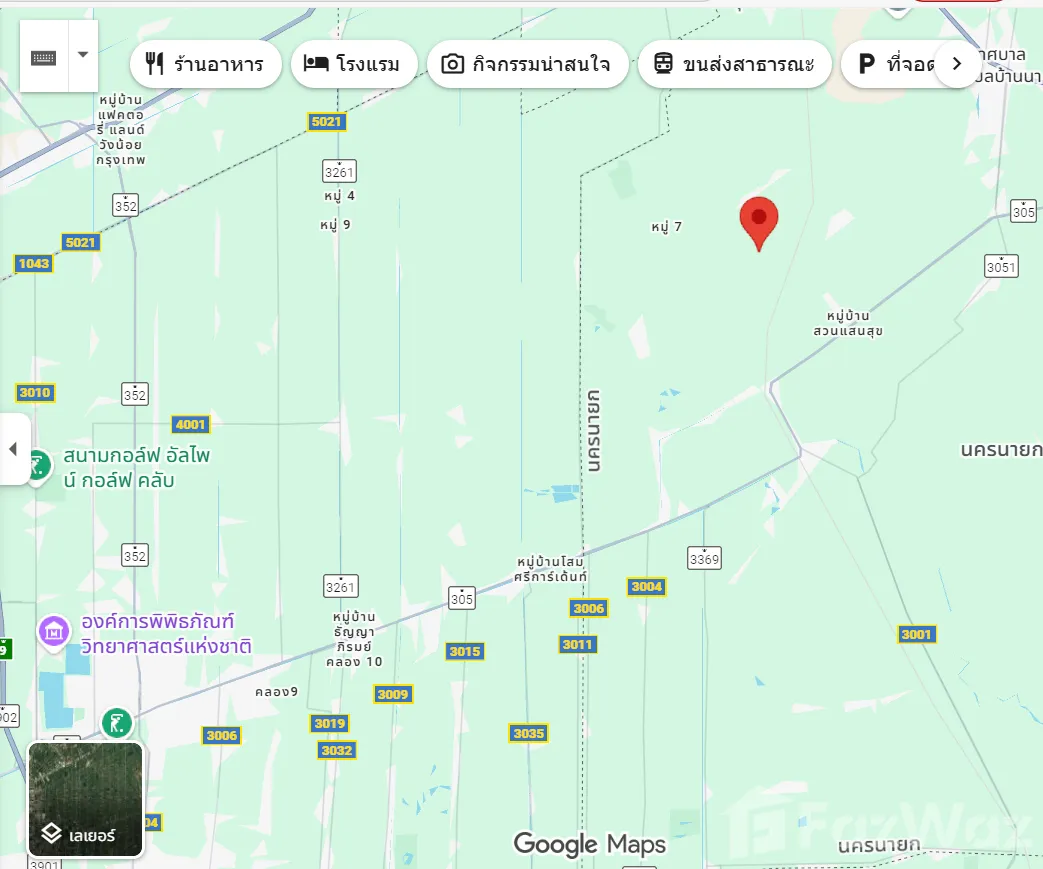This screenshot has width=1043, height=869.
Task: Collapse the side panel with left arrow
Action: coord(14,449)
